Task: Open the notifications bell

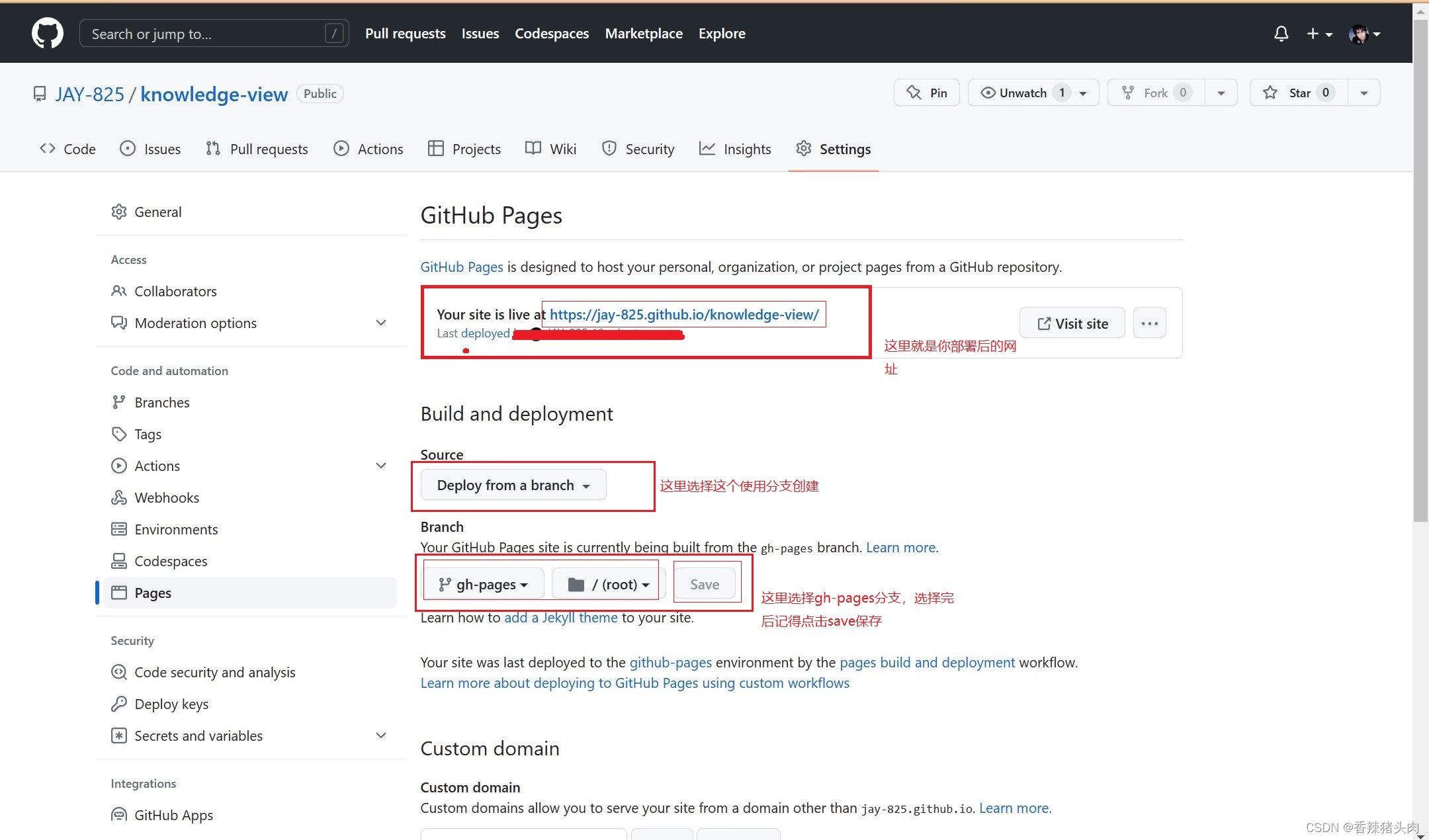Action: [1281, 34]
